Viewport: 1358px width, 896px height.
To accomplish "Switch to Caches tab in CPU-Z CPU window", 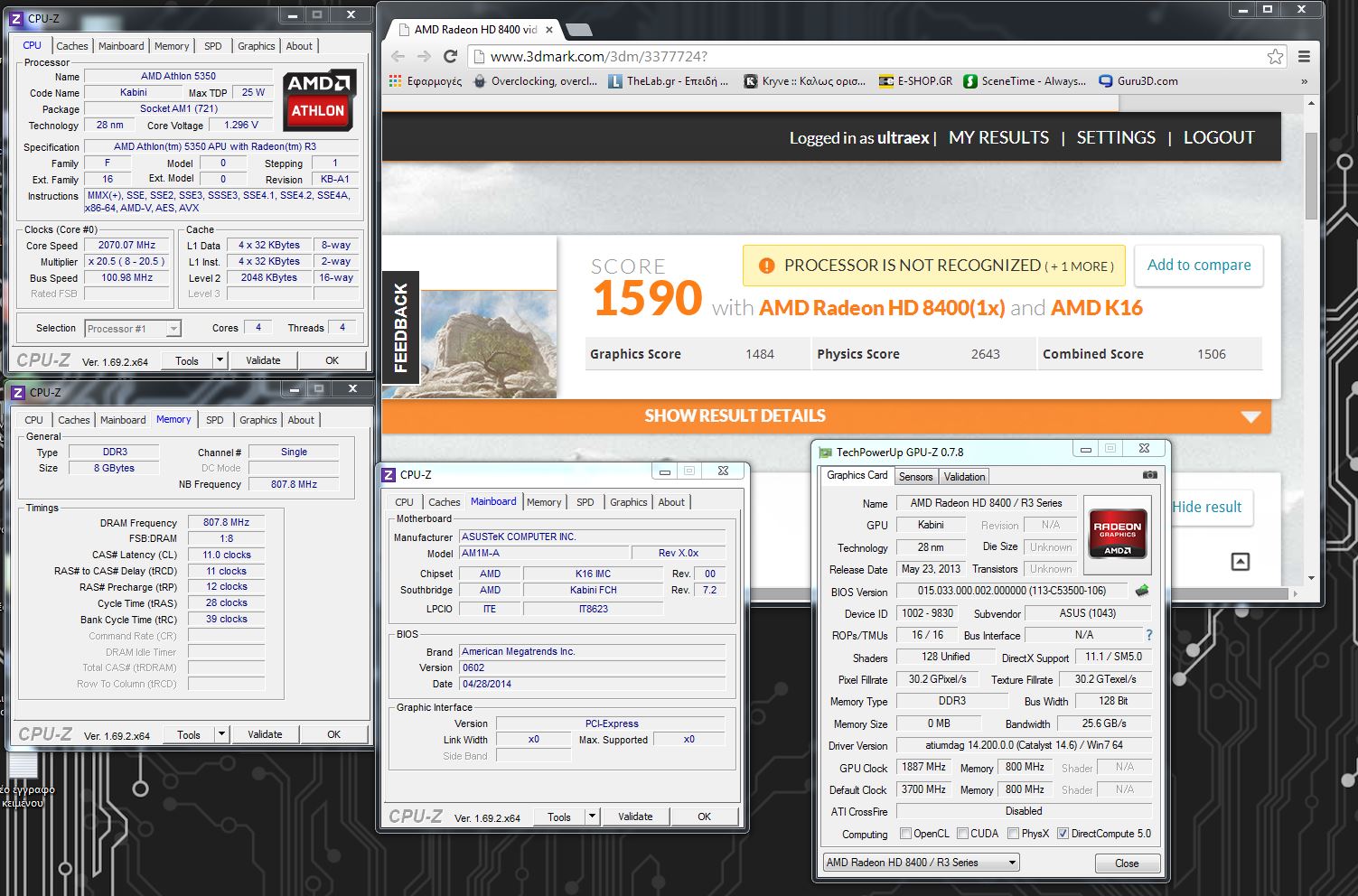I will coord(72,46).
